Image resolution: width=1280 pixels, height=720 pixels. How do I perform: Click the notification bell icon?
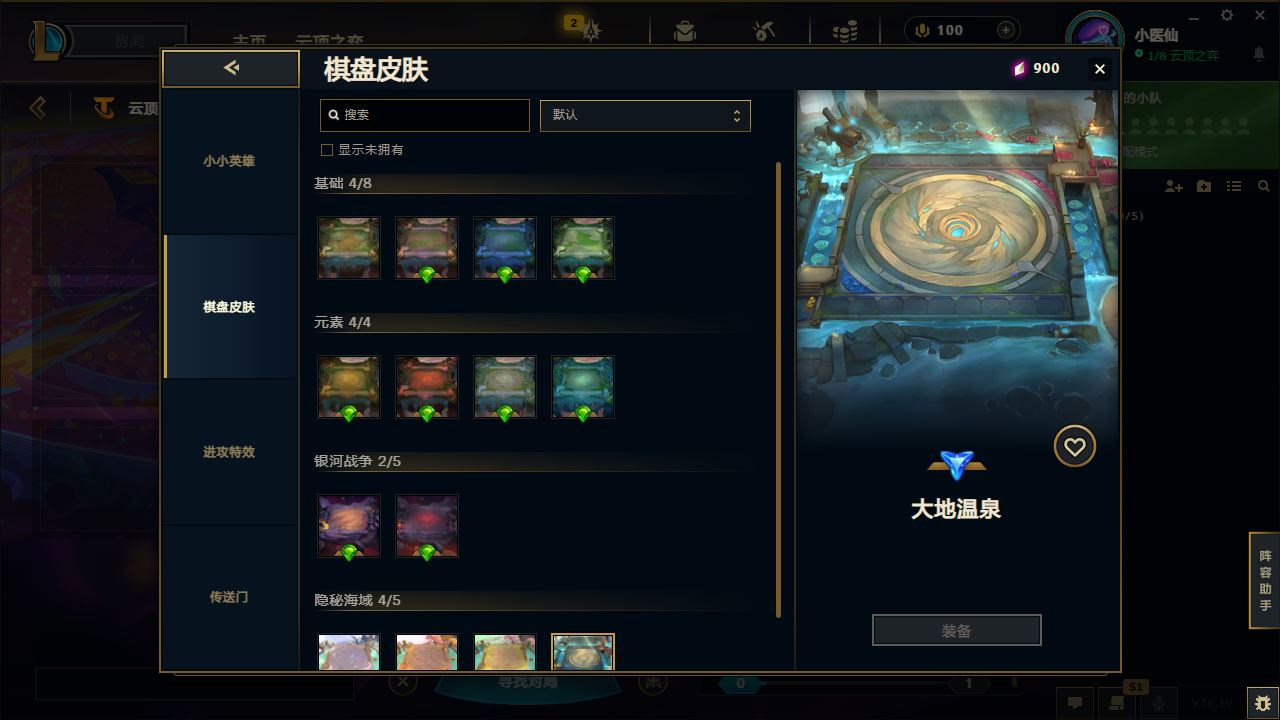1259,55
